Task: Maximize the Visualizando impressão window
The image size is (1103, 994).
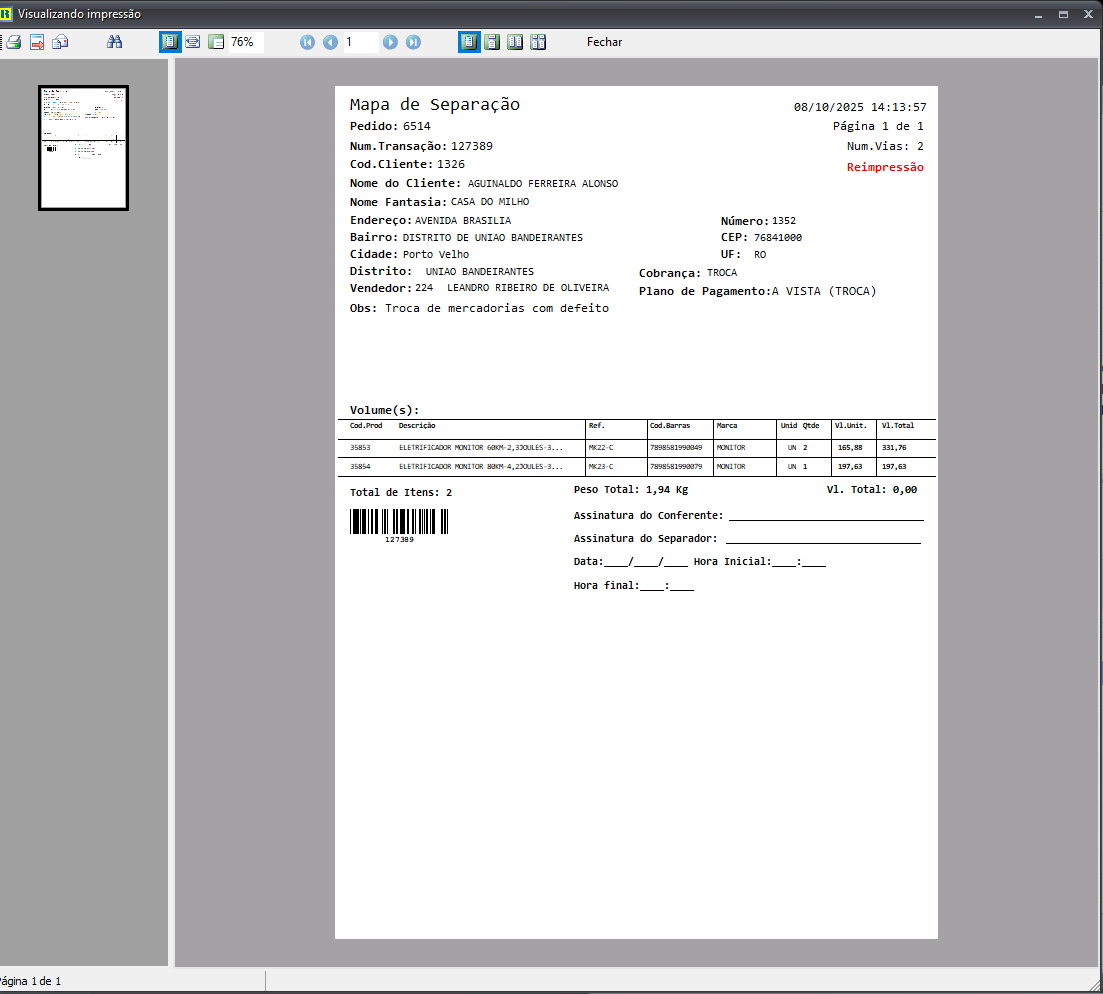Action: 1063,14
